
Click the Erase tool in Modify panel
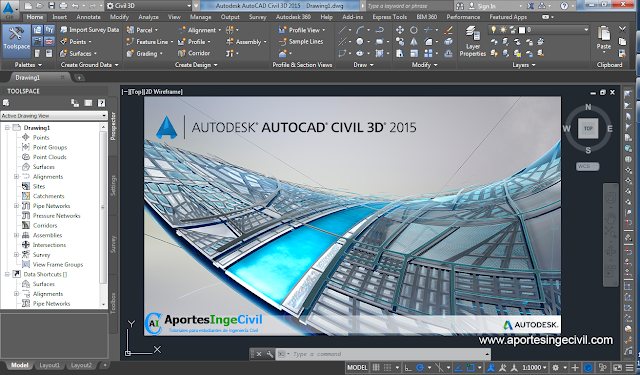(449, 30)
